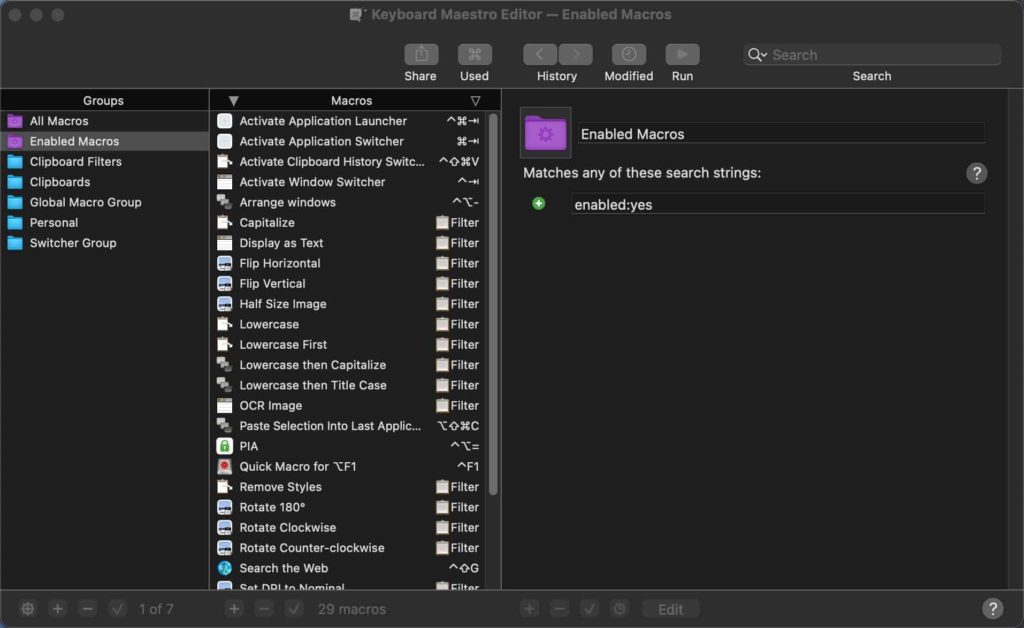
Task: Select the Remove Styles macro
Action: coord(349,486)
